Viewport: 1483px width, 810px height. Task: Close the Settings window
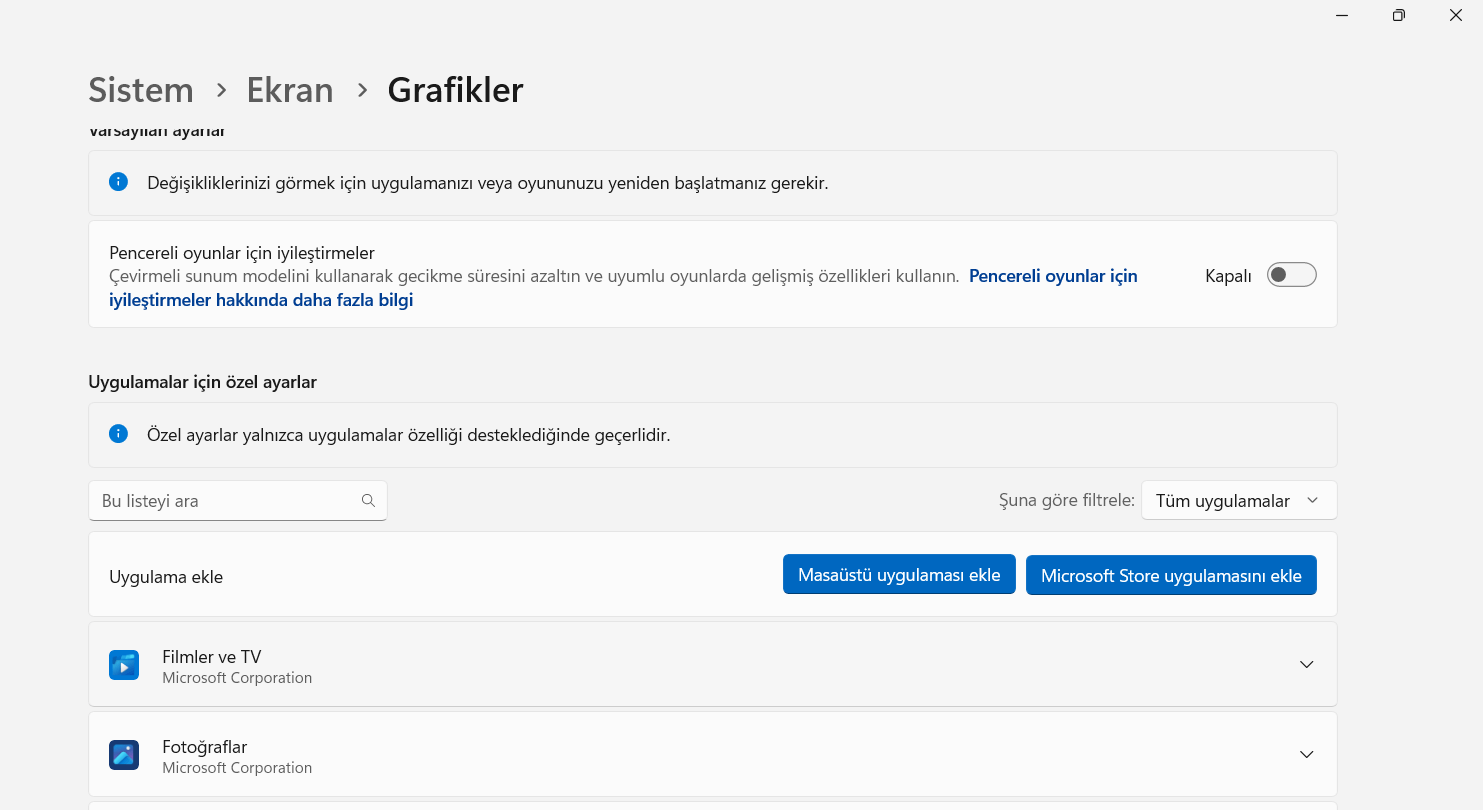click(x=1456, y=15)
